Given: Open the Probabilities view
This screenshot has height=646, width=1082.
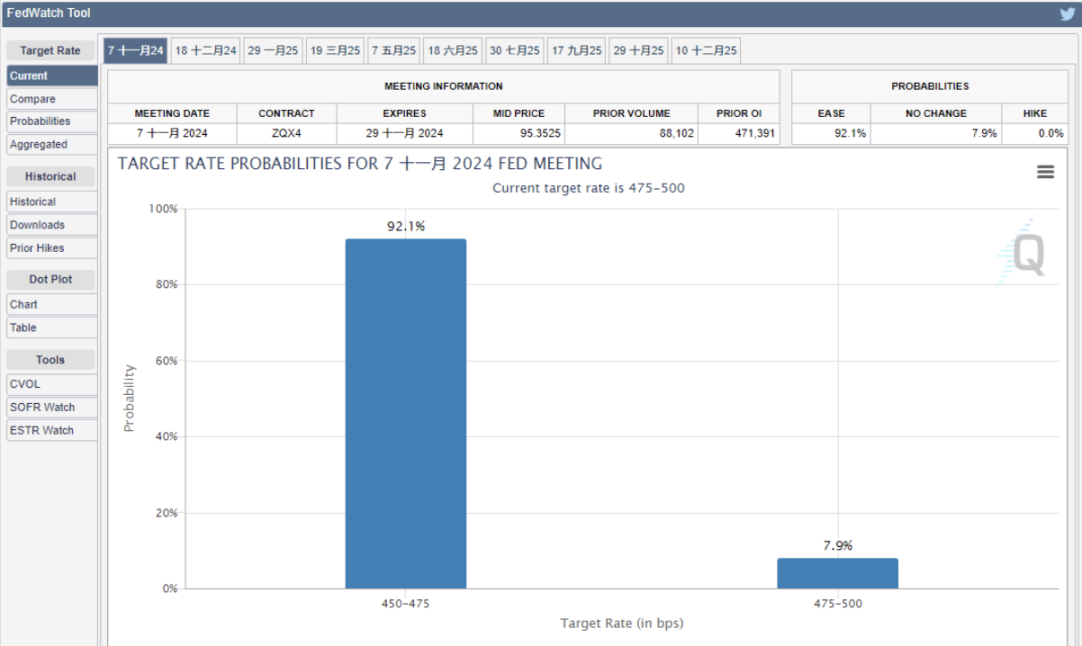Looking at the screenshot, I should pos(52,121).
